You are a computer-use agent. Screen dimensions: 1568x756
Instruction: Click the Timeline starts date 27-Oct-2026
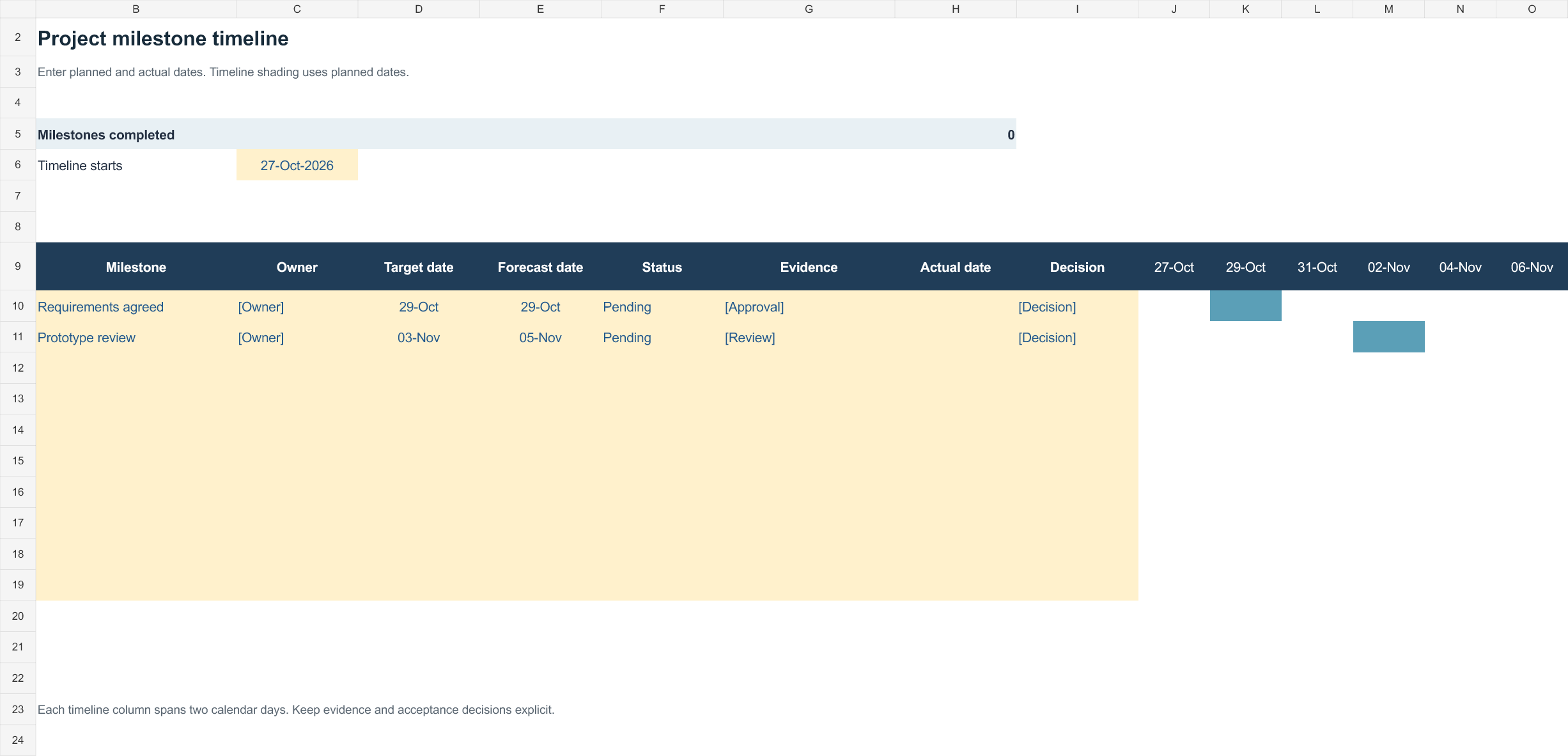(x=297, y=165)
